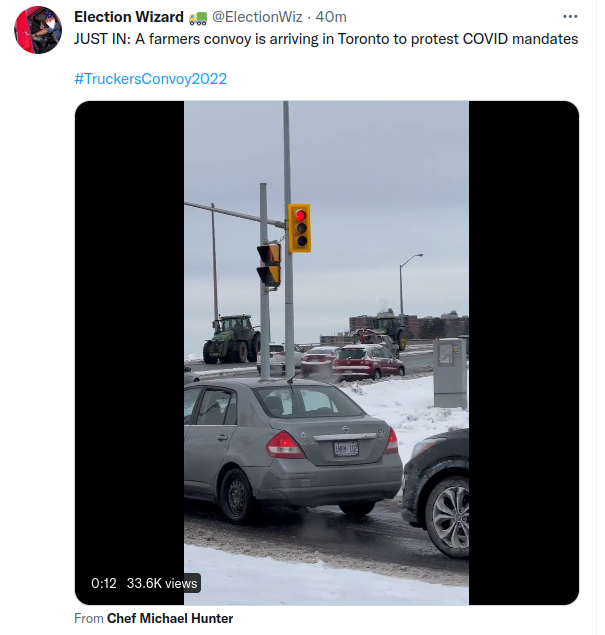Click the red car in the video frame
Screen dimensions: 605x635
368,362
